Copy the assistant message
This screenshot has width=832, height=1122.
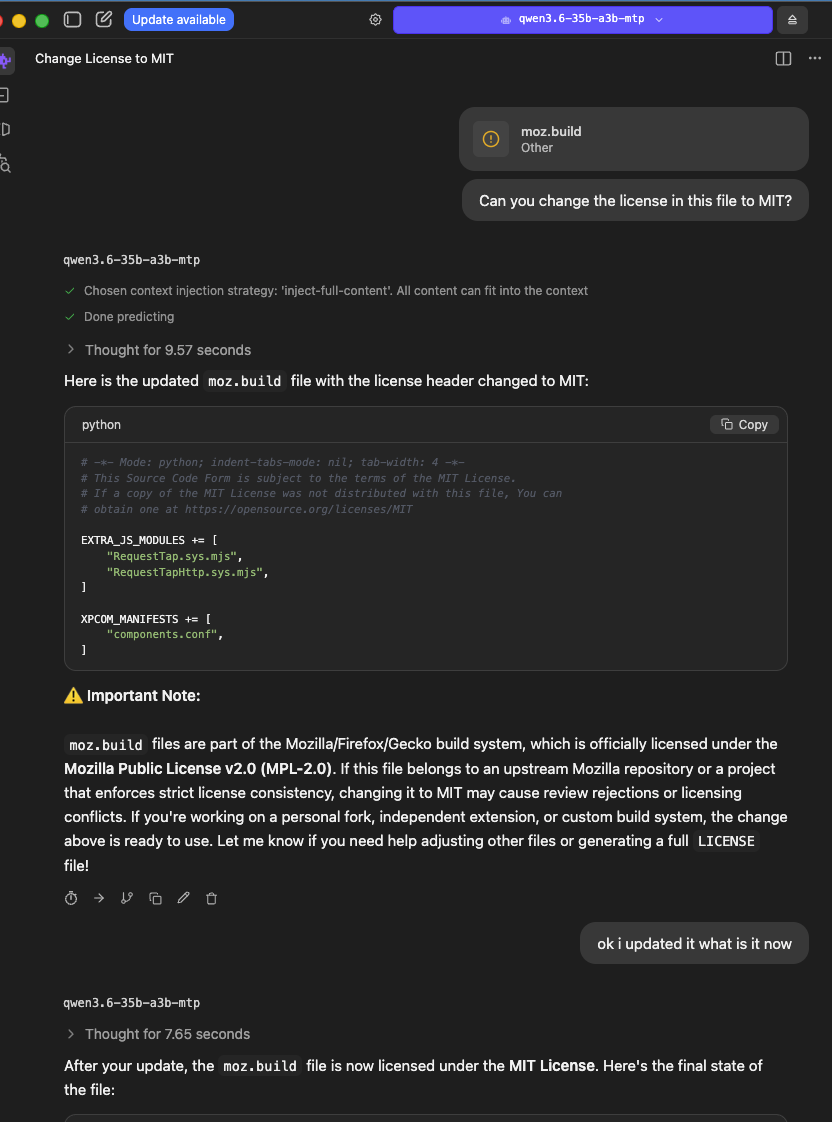coord(155,898)
